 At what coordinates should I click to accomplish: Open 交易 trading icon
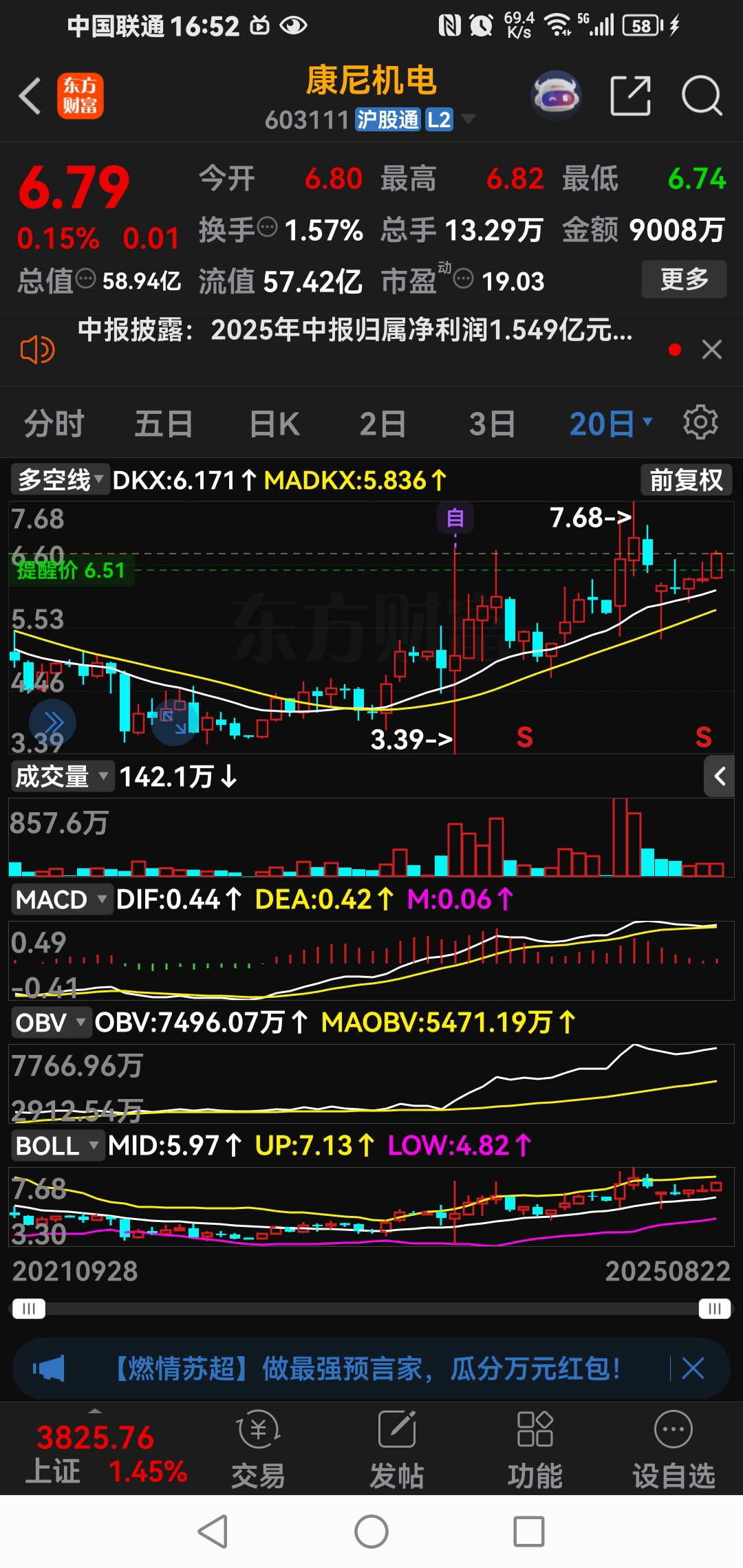point(258,1450)
